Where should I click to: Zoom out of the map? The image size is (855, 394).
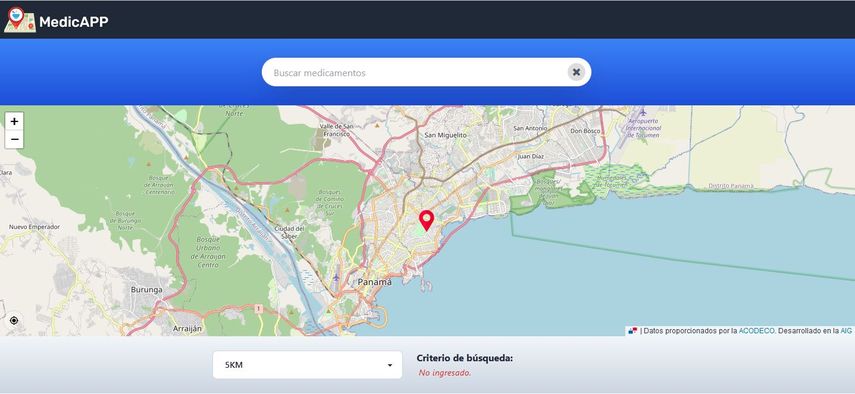14,140
